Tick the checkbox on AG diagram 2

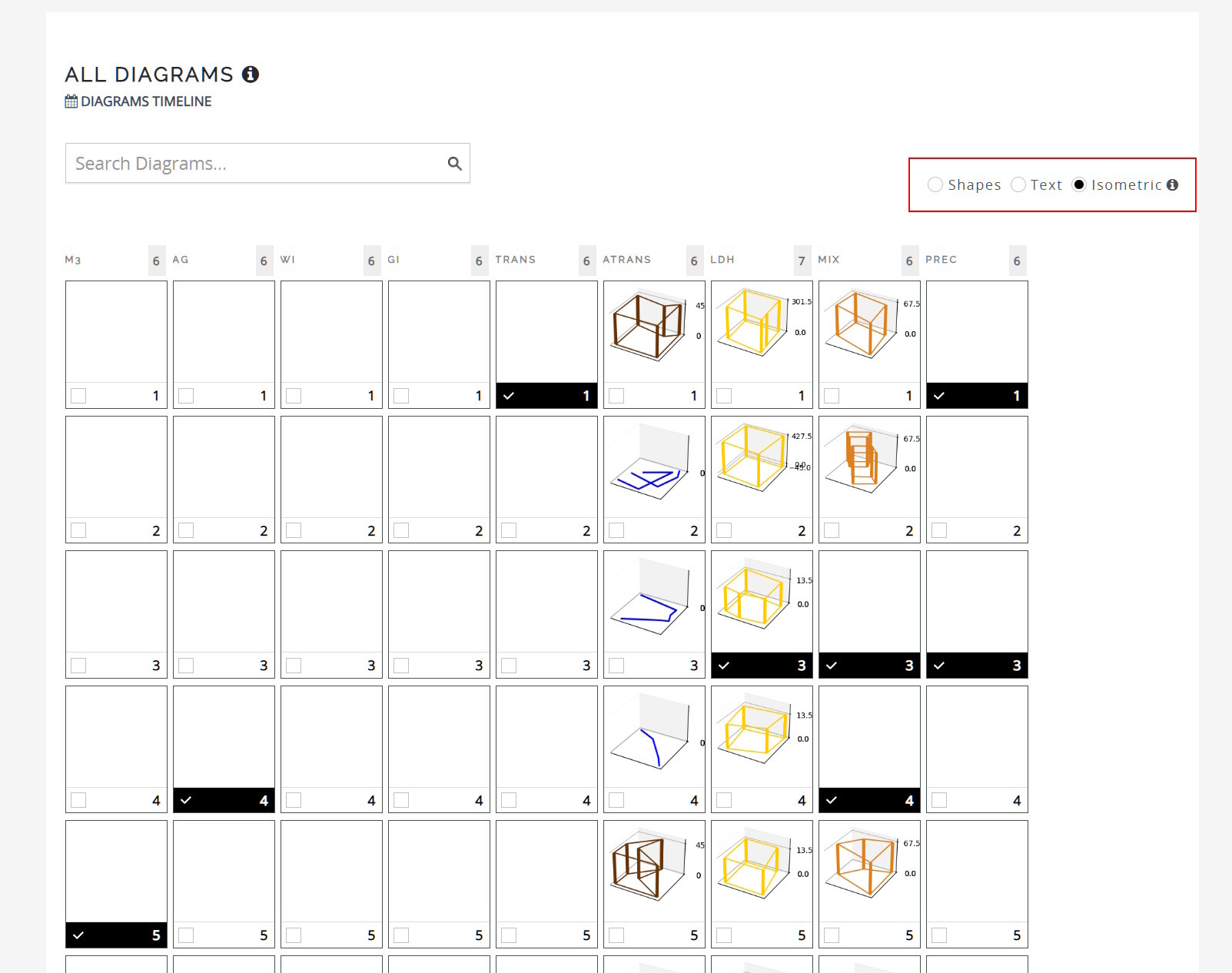click(186, 530)
